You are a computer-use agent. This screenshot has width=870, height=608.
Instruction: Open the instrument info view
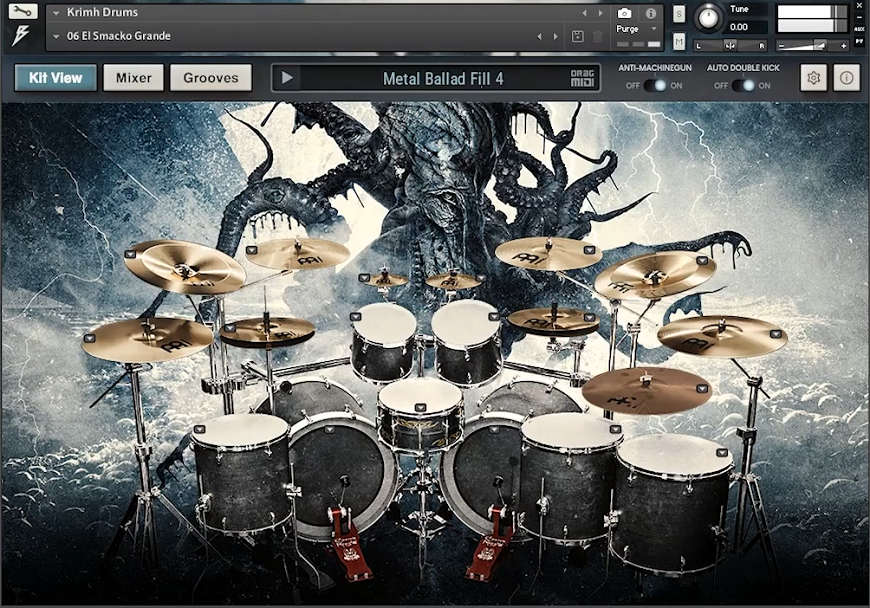point(651,13)
